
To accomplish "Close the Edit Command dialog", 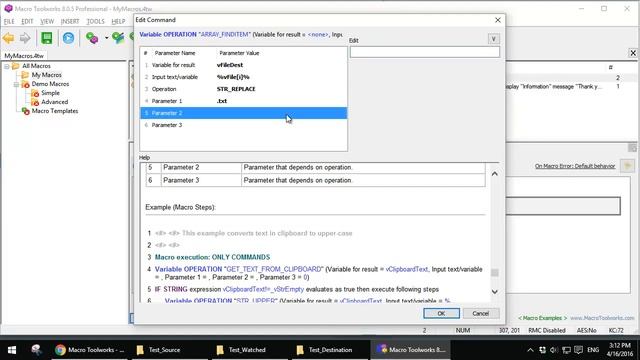I will (x=498, y=20).
